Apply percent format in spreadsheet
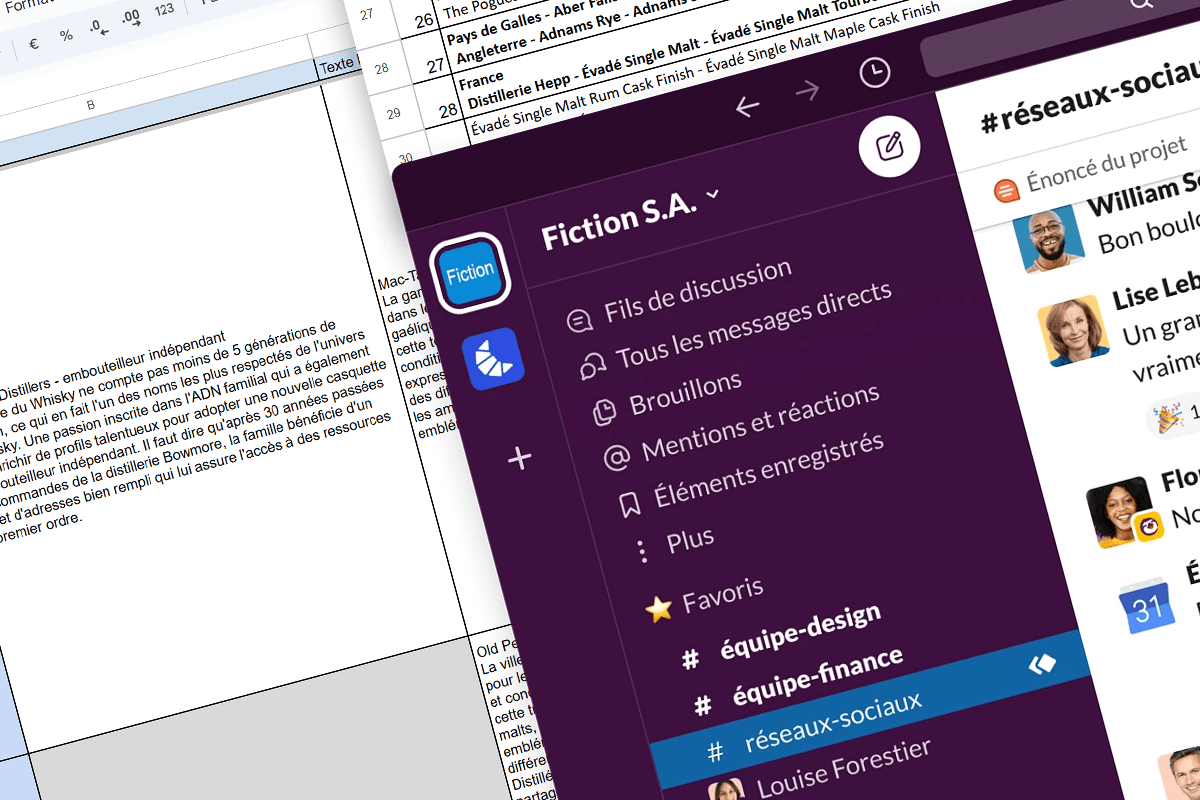 coord(66,36)
